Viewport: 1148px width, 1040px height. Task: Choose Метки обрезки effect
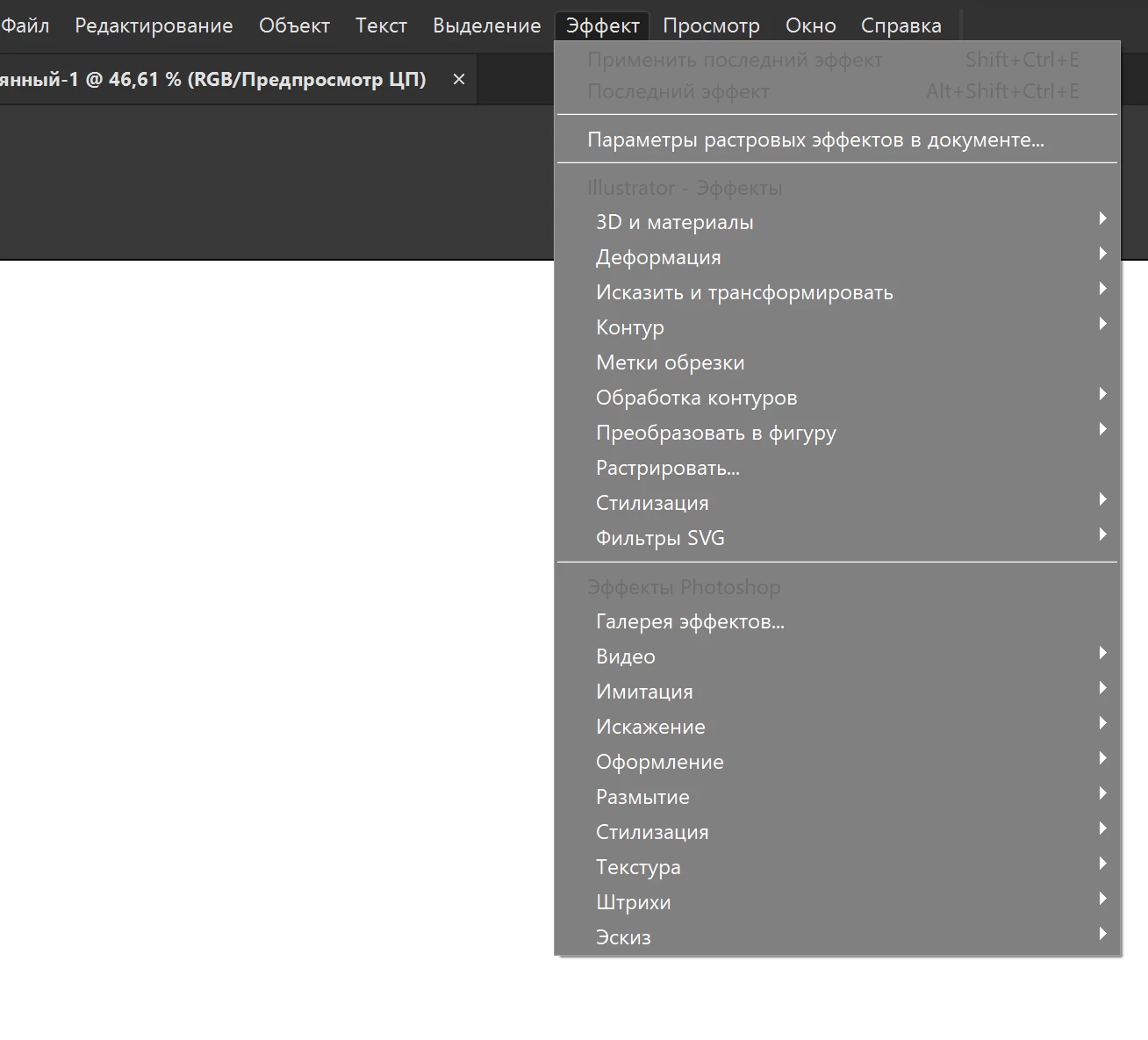[837, 362]
